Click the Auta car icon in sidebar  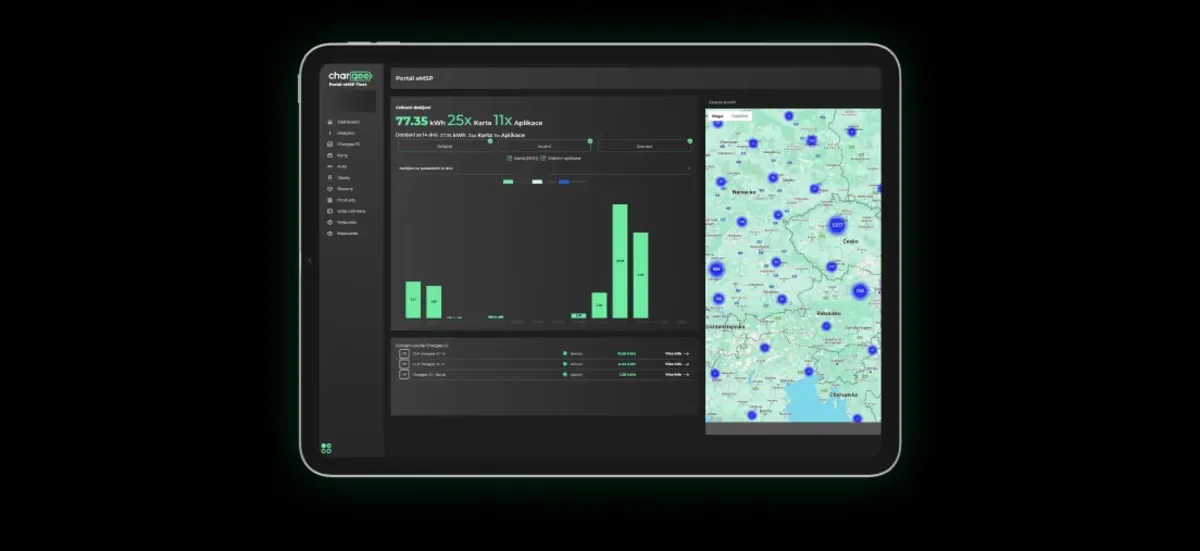329,166
